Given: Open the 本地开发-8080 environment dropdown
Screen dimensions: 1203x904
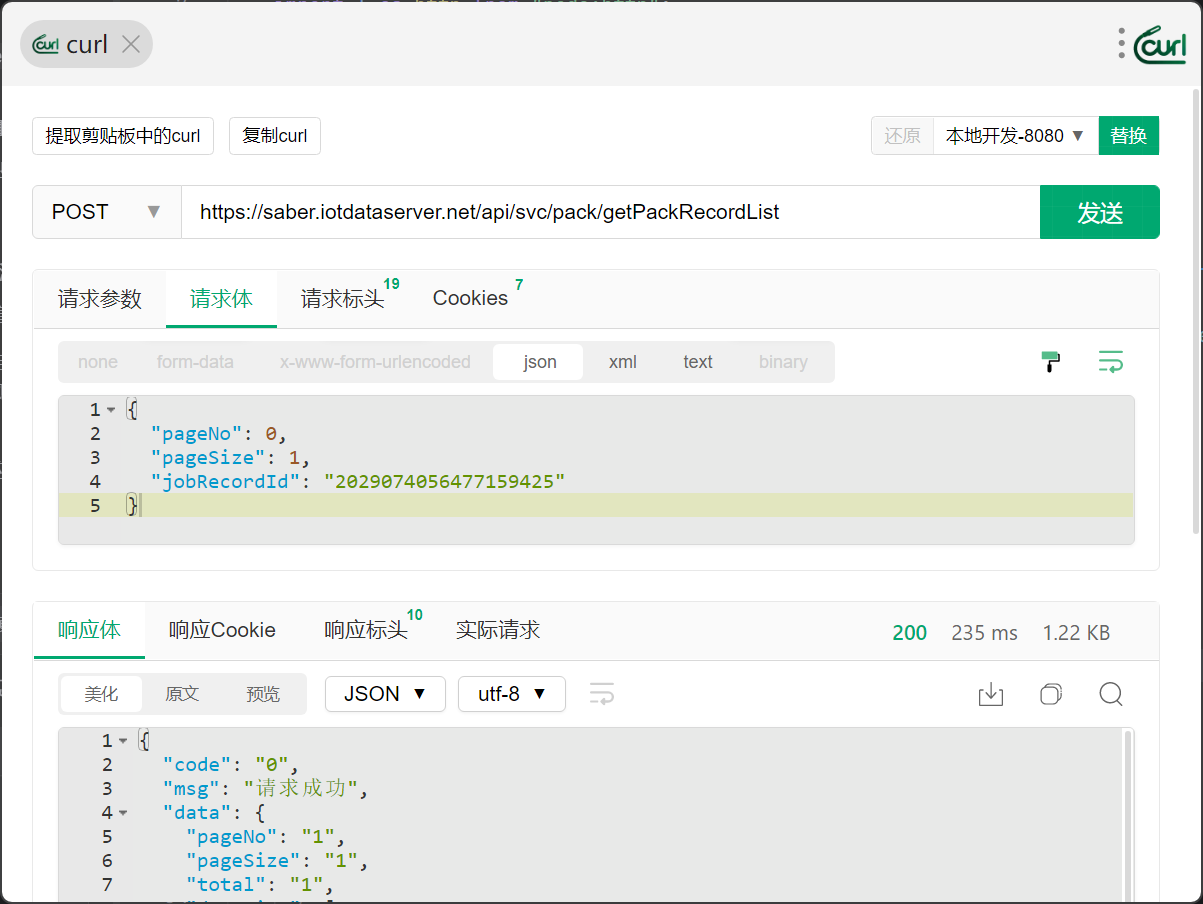Looking at the screenshot, I should (1014, 136).
